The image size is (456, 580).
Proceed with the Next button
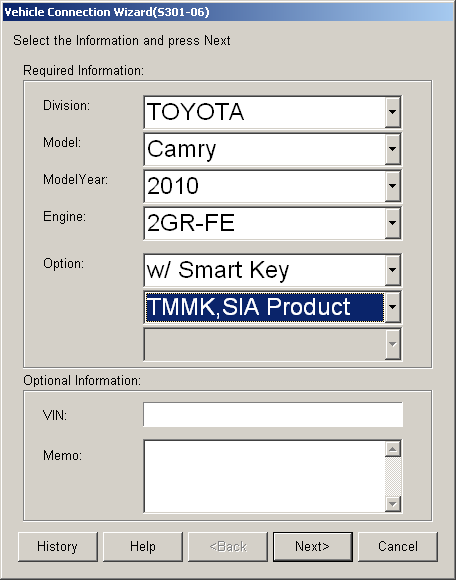click(313, 547)
